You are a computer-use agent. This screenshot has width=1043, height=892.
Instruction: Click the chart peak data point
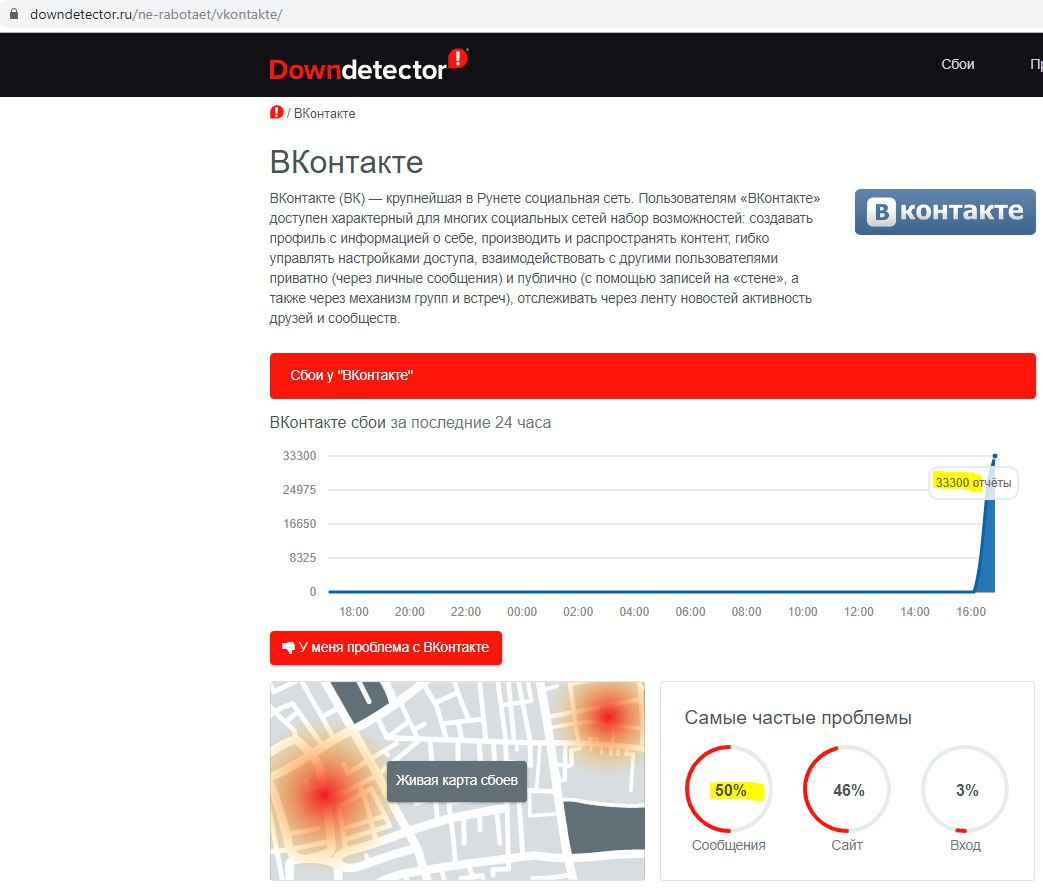(994, 456)
